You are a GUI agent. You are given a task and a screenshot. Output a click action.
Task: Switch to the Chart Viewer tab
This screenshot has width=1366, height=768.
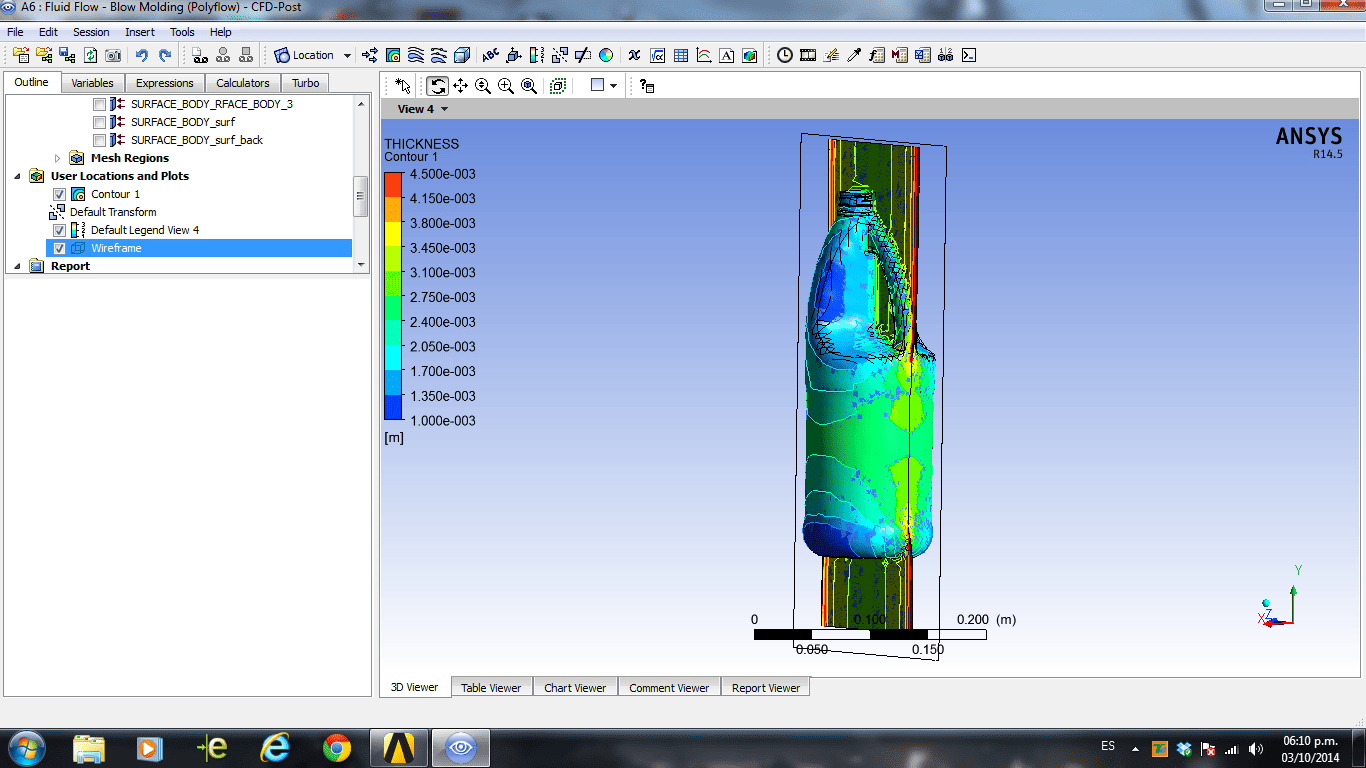(x=575, y=687)
